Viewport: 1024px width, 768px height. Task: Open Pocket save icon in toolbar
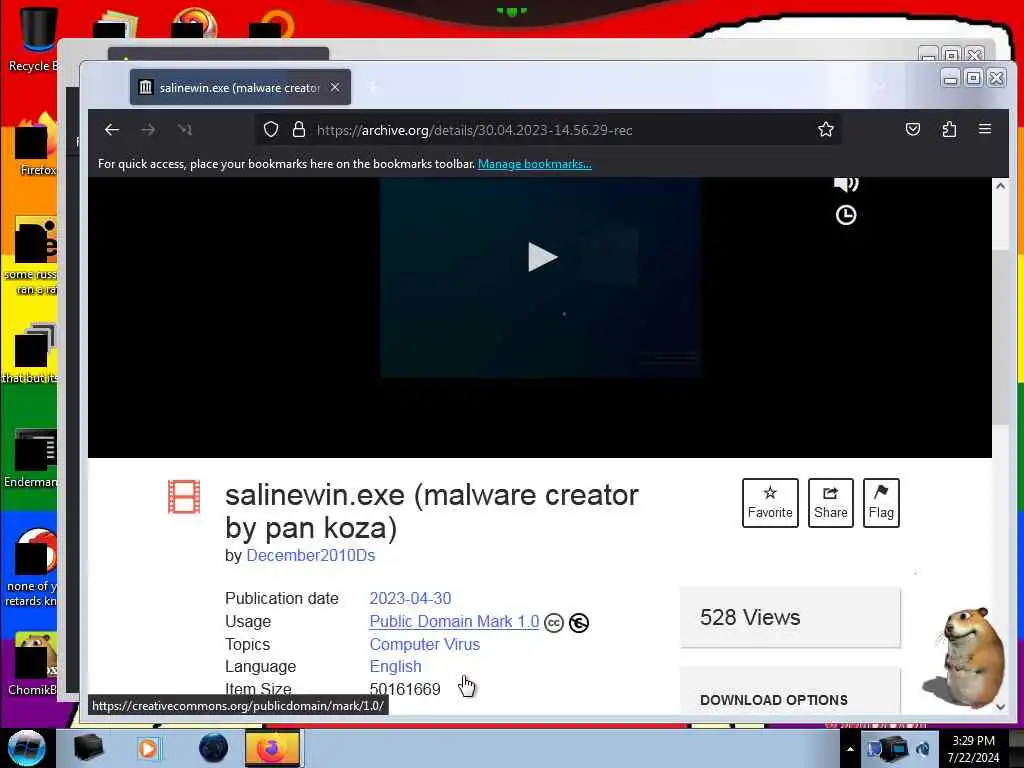click(x=913, y=129)
